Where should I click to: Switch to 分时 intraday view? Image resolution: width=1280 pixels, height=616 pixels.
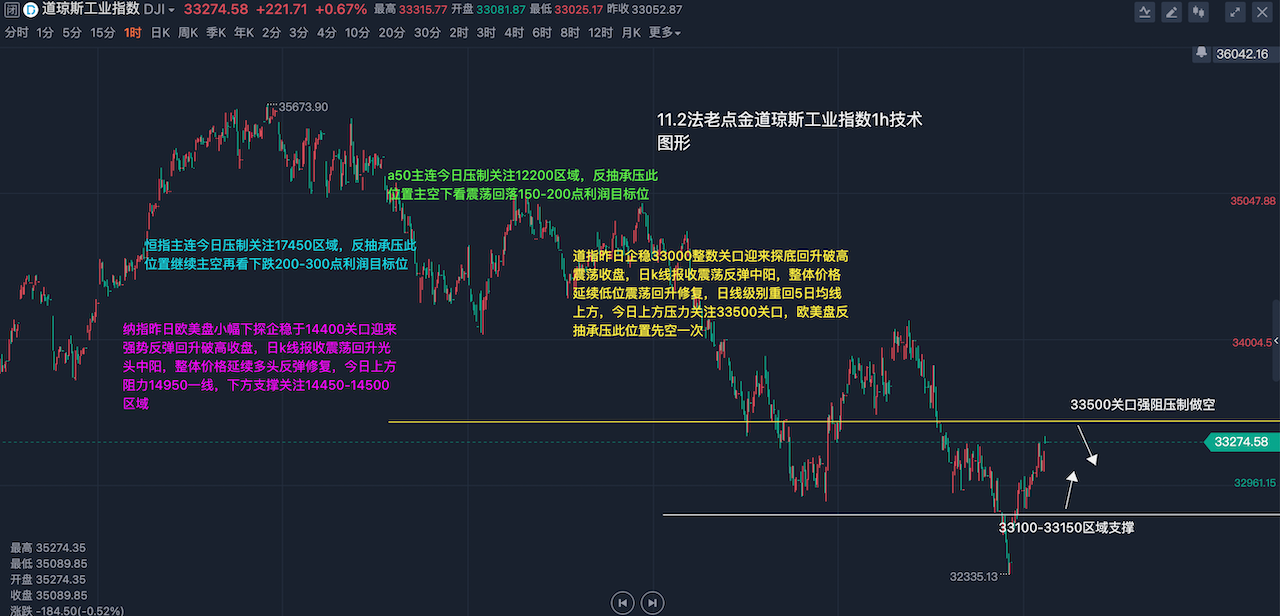(x=16, y=32)
